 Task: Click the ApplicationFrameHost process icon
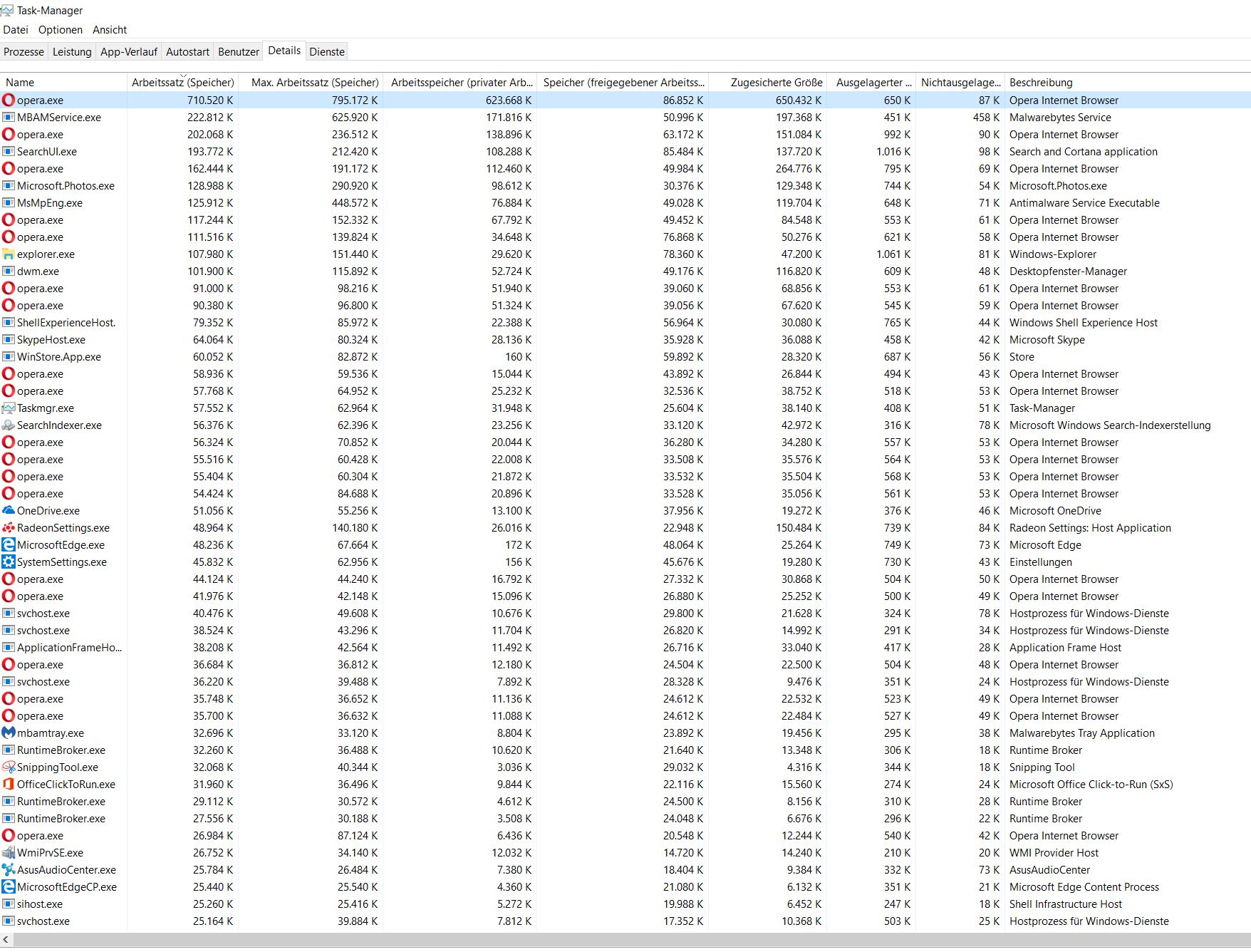point(9,648)
